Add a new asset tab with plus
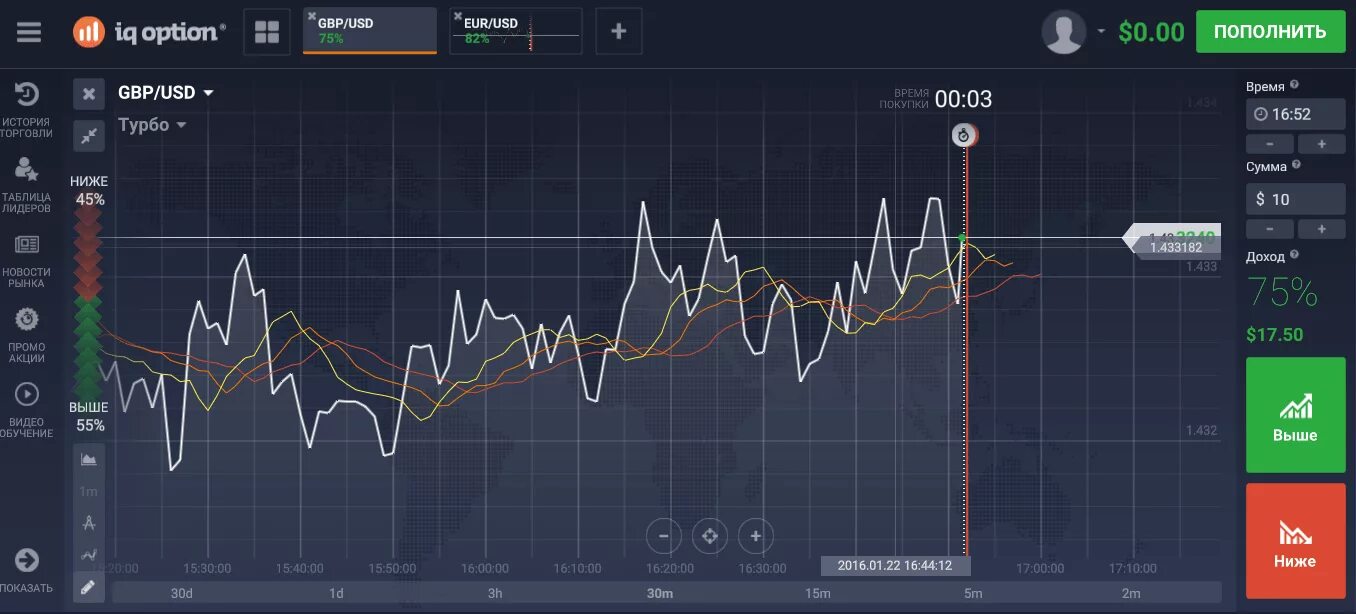Image resolution: width=1356 pixels, height=614 pixels. tap(619, 32)
